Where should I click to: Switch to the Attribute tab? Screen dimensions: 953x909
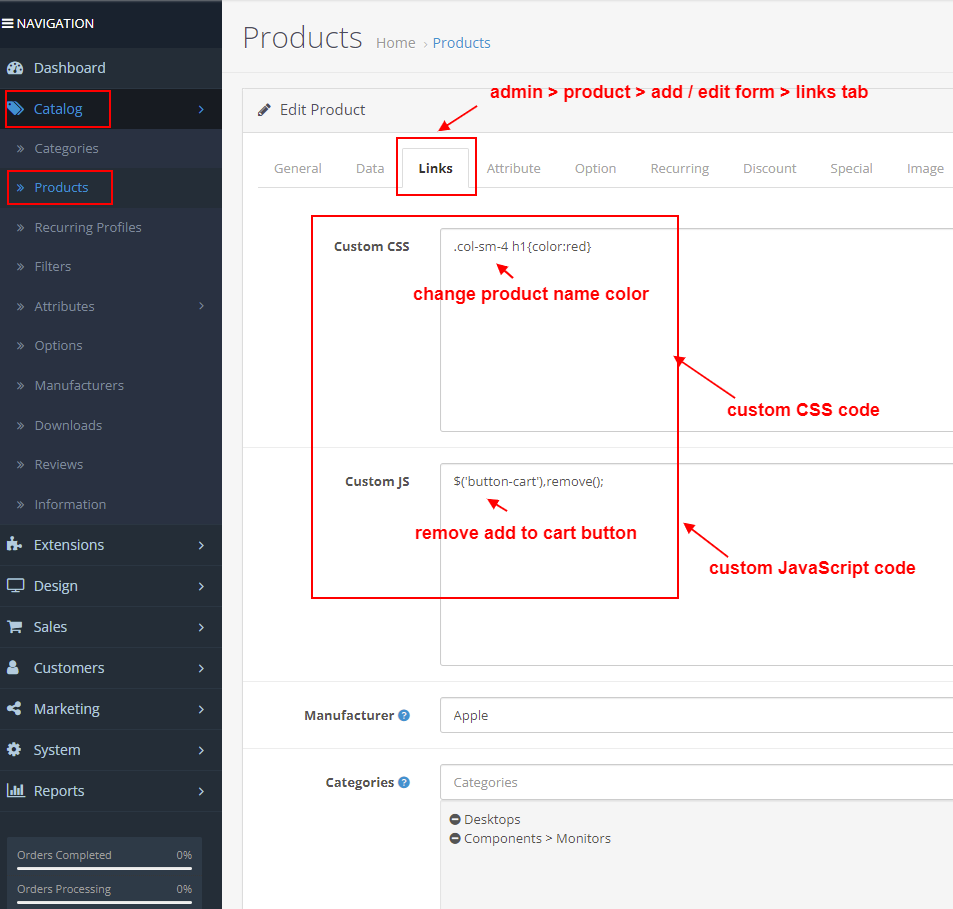[513, 168]
